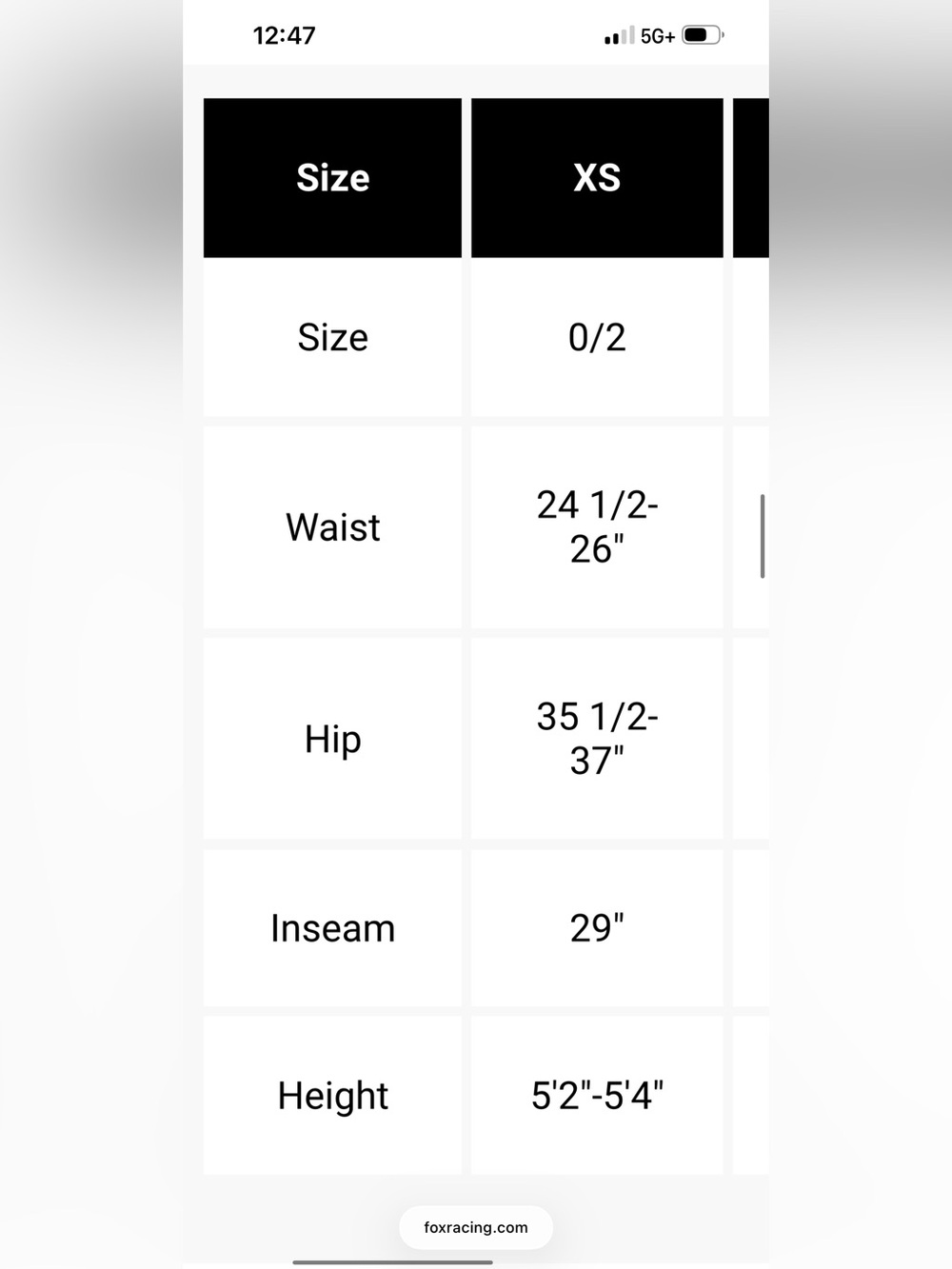Select the 24 1/2-26" waist cell

point(597,527)
